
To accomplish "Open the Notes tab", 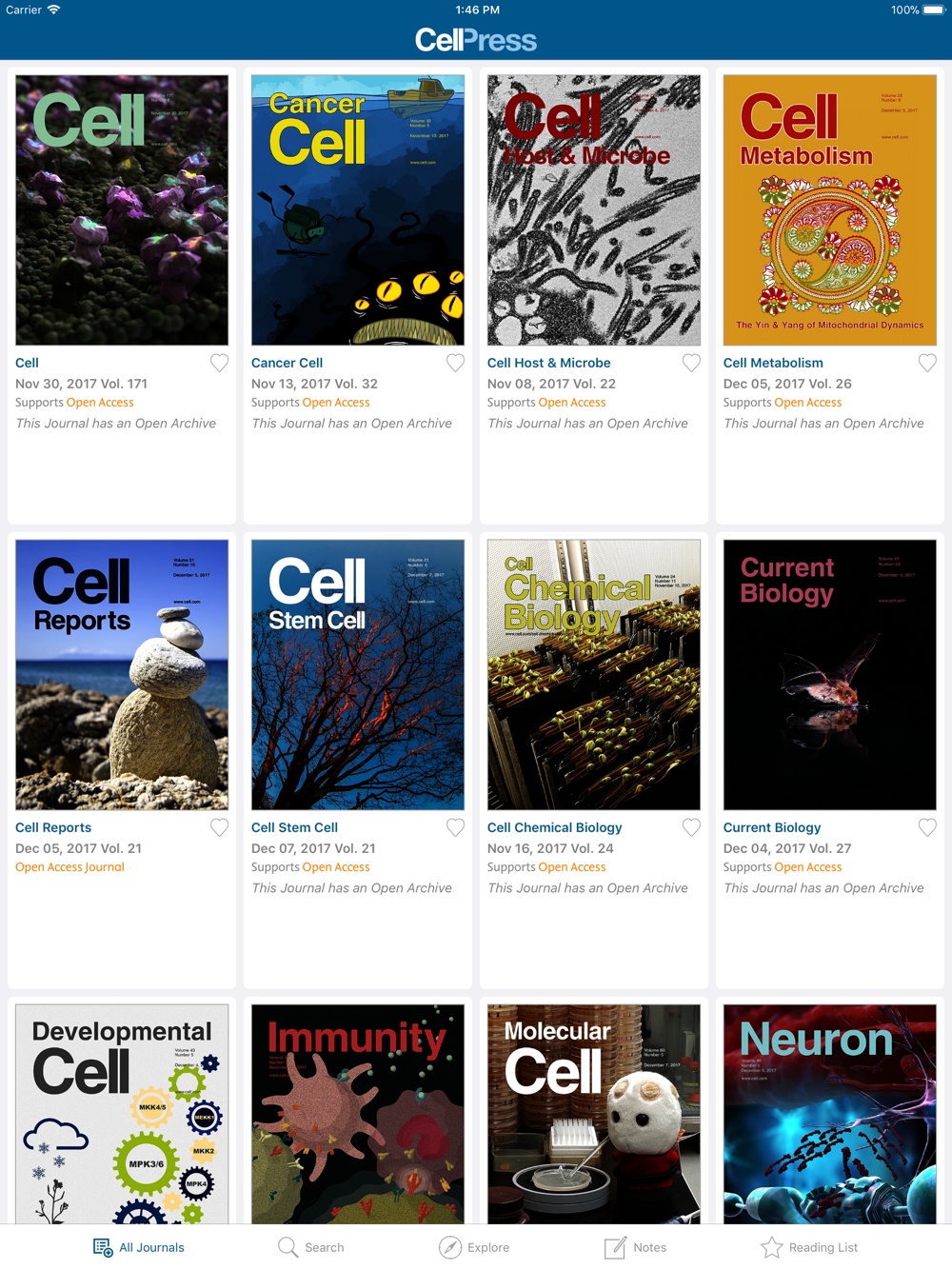I will 636,1247.
